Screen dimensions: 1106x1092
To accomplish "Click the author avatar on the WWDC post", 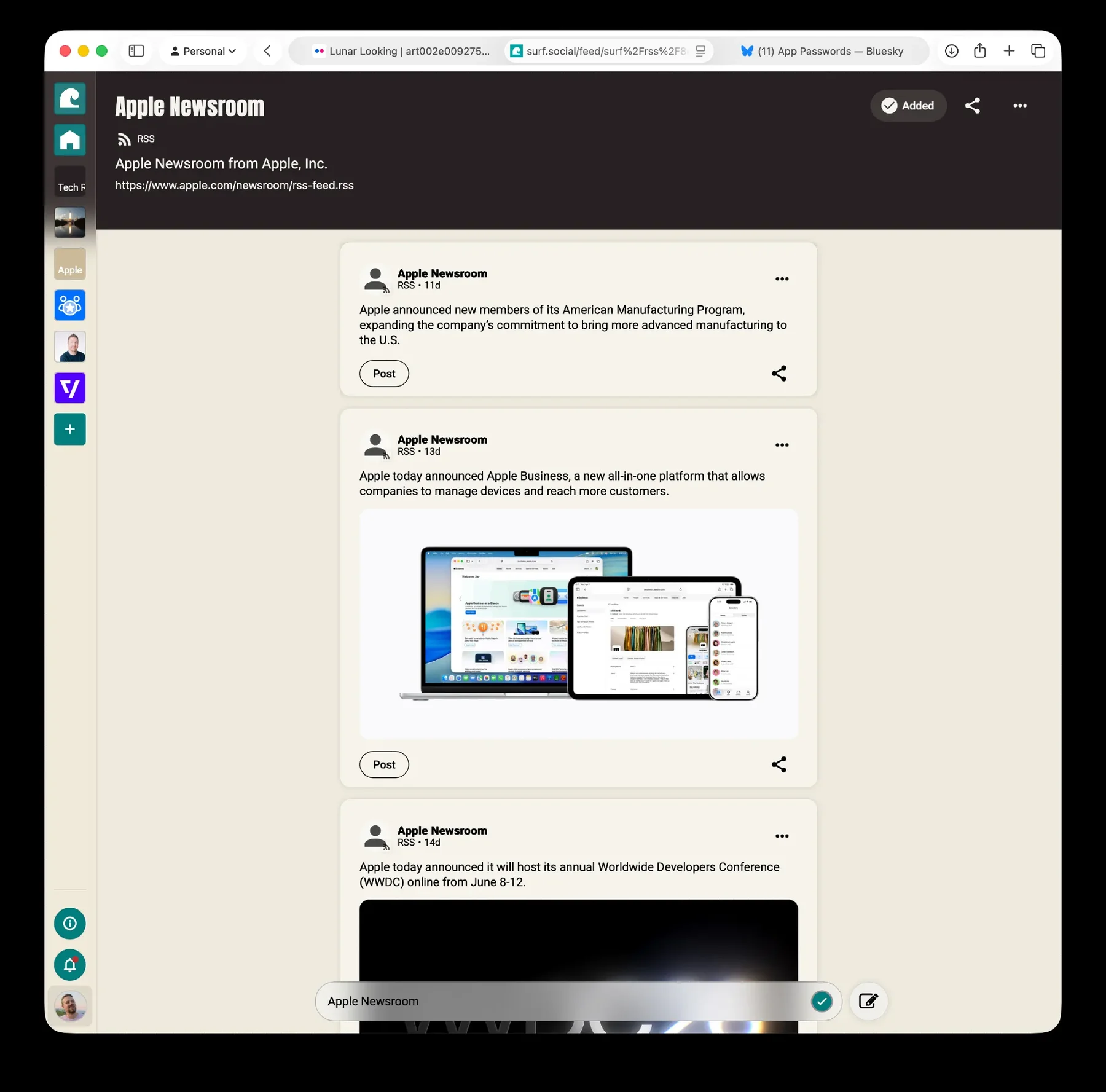I will (375, 836).
